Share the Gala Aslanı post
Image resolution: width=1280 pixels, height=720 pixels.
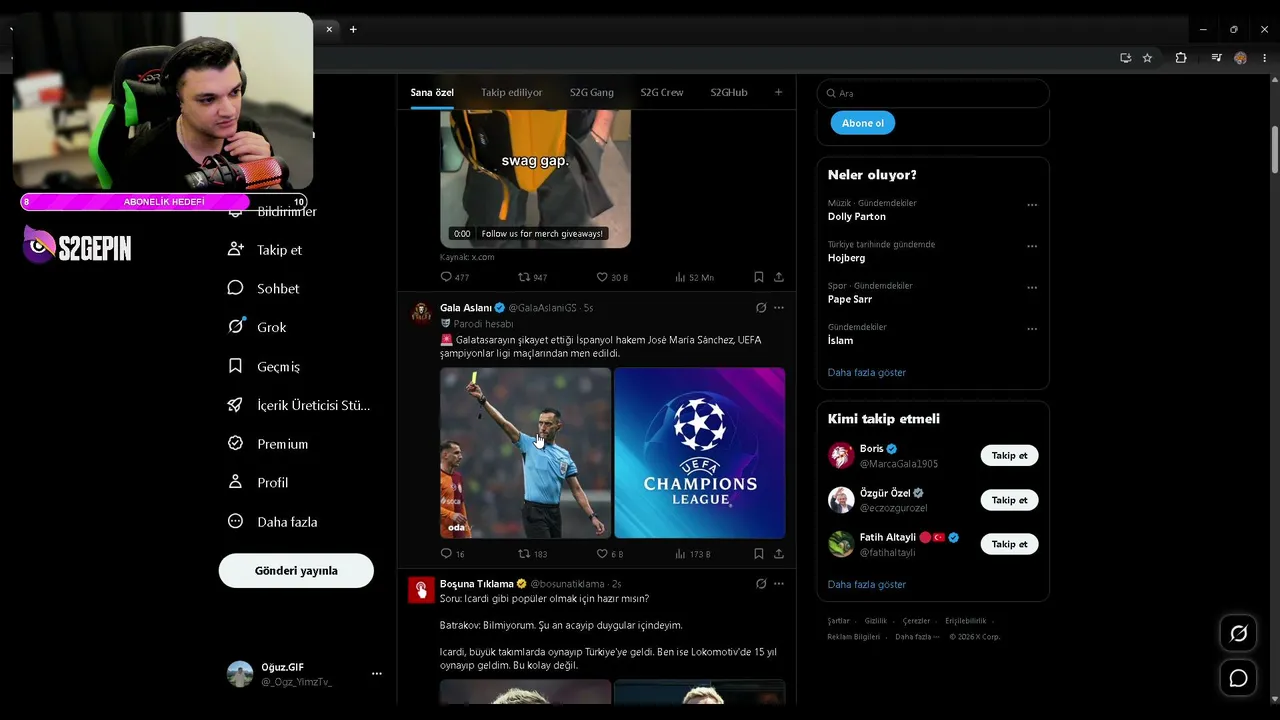(779, 553)
